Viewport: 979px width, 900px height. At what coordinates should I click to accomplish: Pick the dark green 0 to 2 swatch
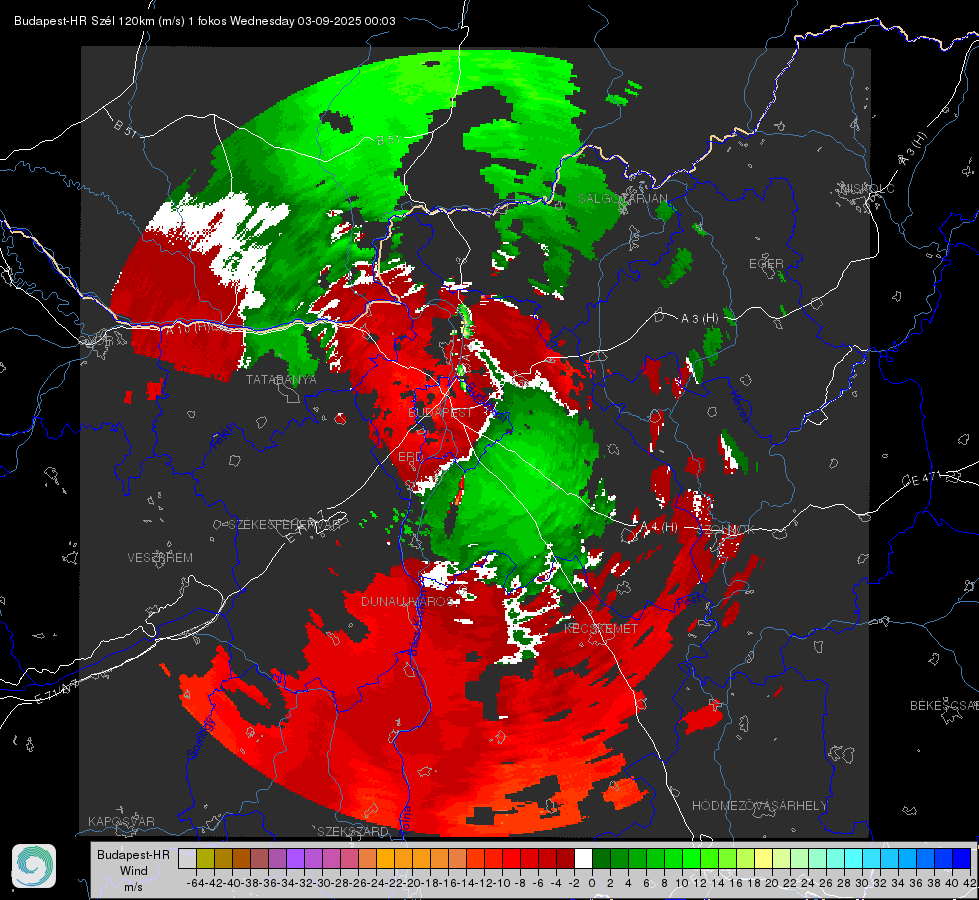(601, 859)
